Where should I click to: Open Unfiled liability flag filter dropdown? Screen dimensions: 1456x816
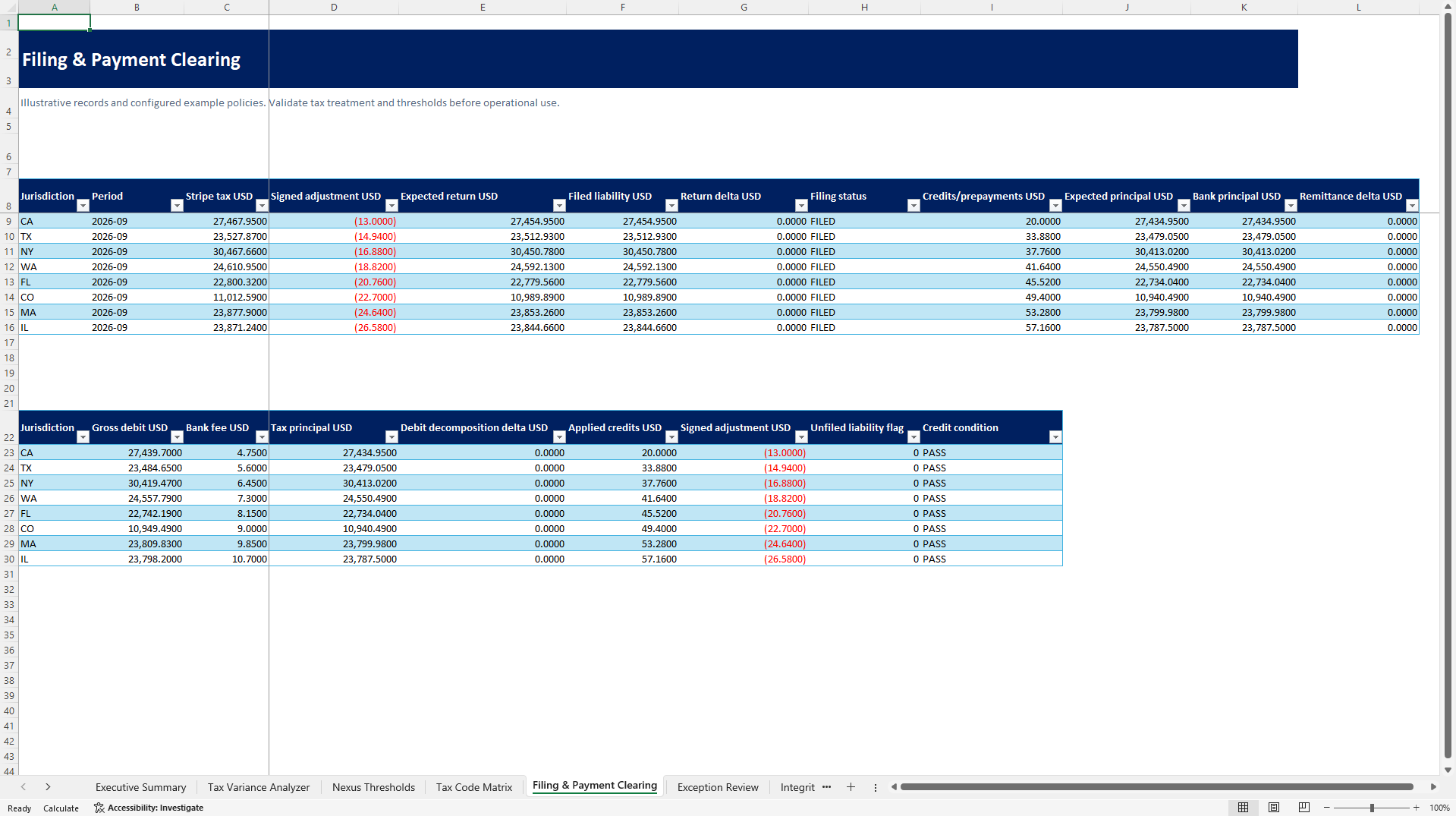[914, 437]
